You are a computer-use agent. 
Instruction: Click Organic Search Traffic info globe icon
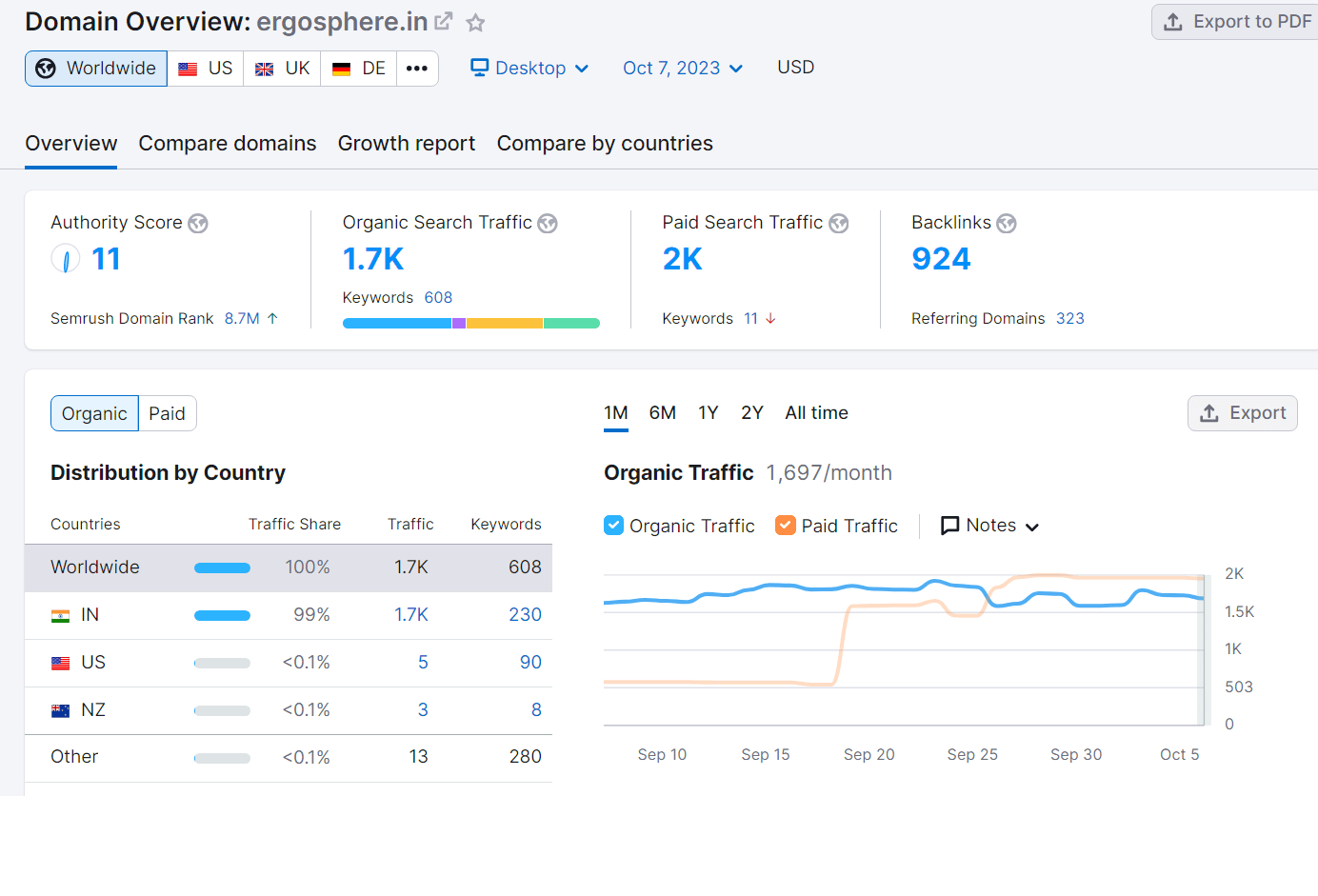click(548, 223)
